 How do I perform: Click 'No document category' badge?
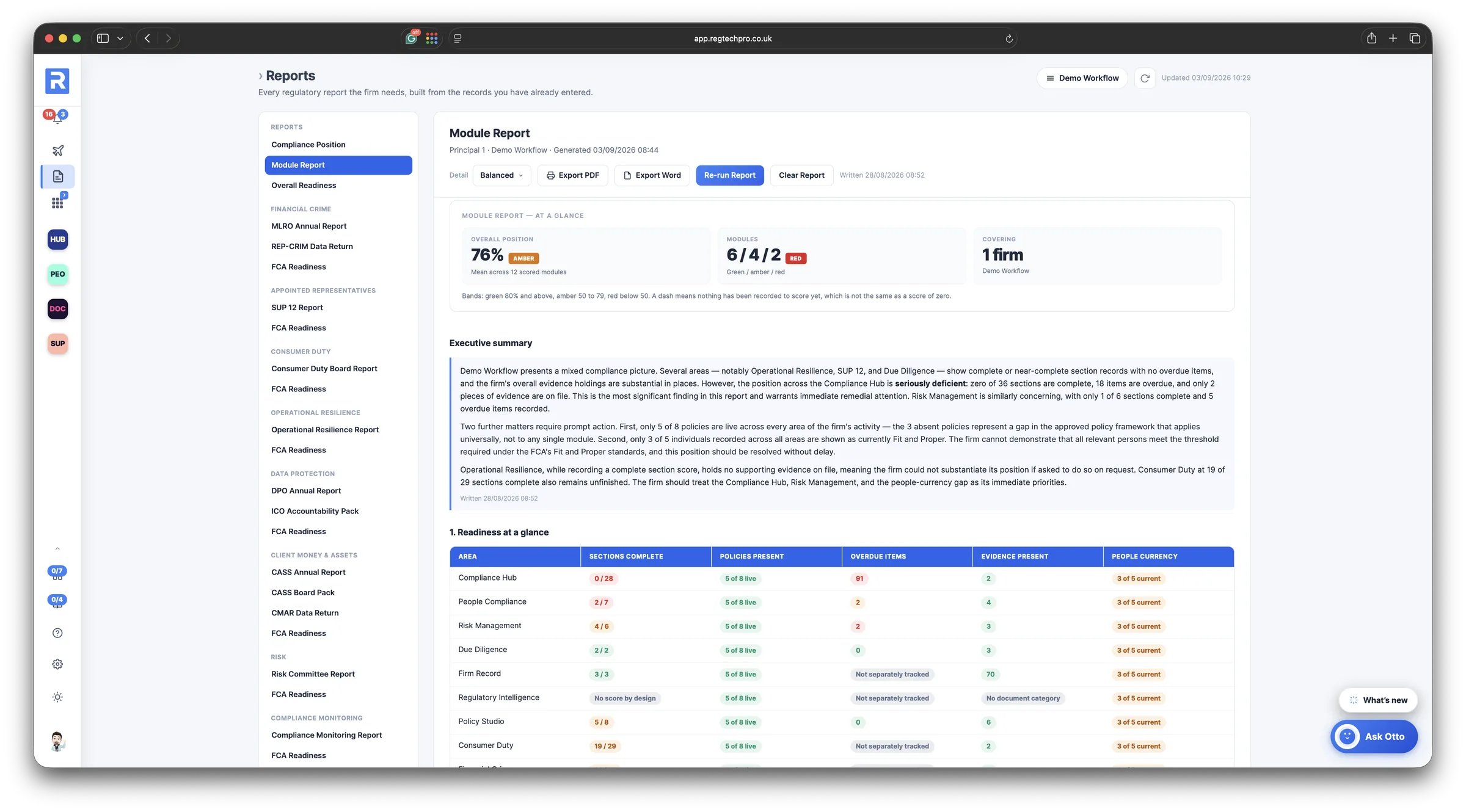(1023, 698)
